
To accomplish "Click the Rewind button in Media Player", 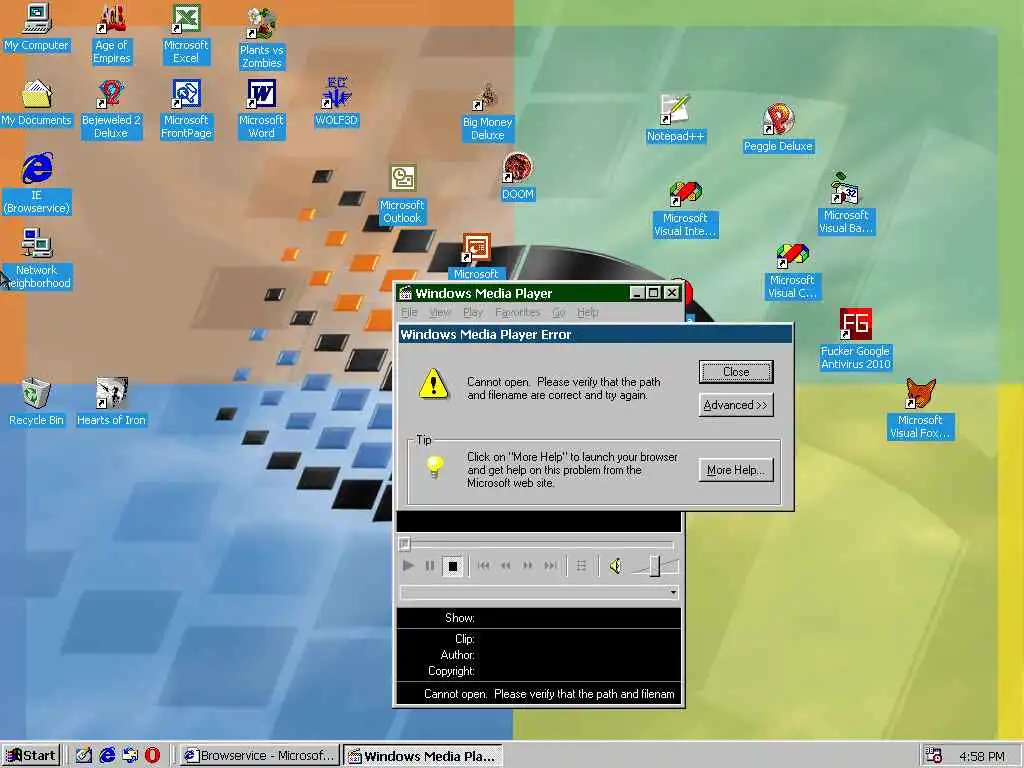I will 505,566.
